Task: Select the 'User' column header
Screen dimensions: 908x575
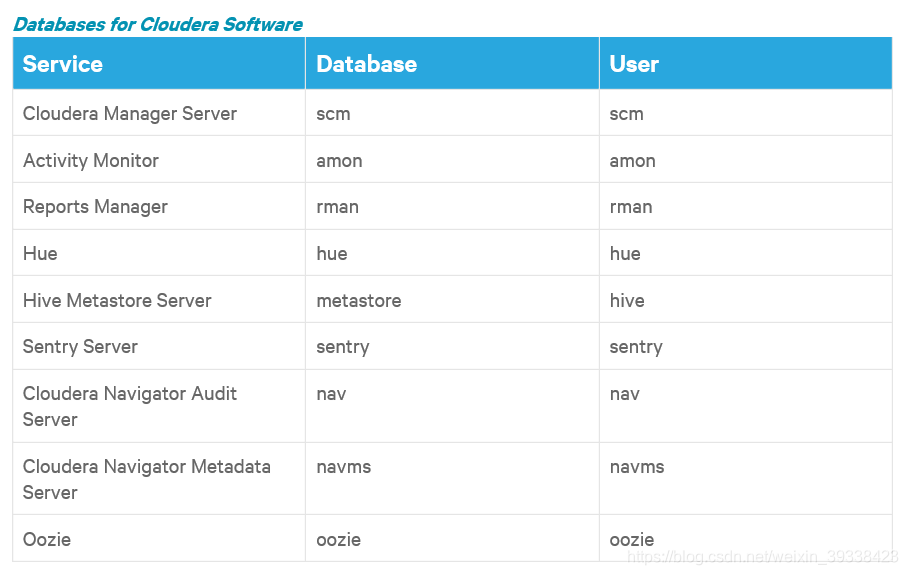Action: tap(746, 64)
